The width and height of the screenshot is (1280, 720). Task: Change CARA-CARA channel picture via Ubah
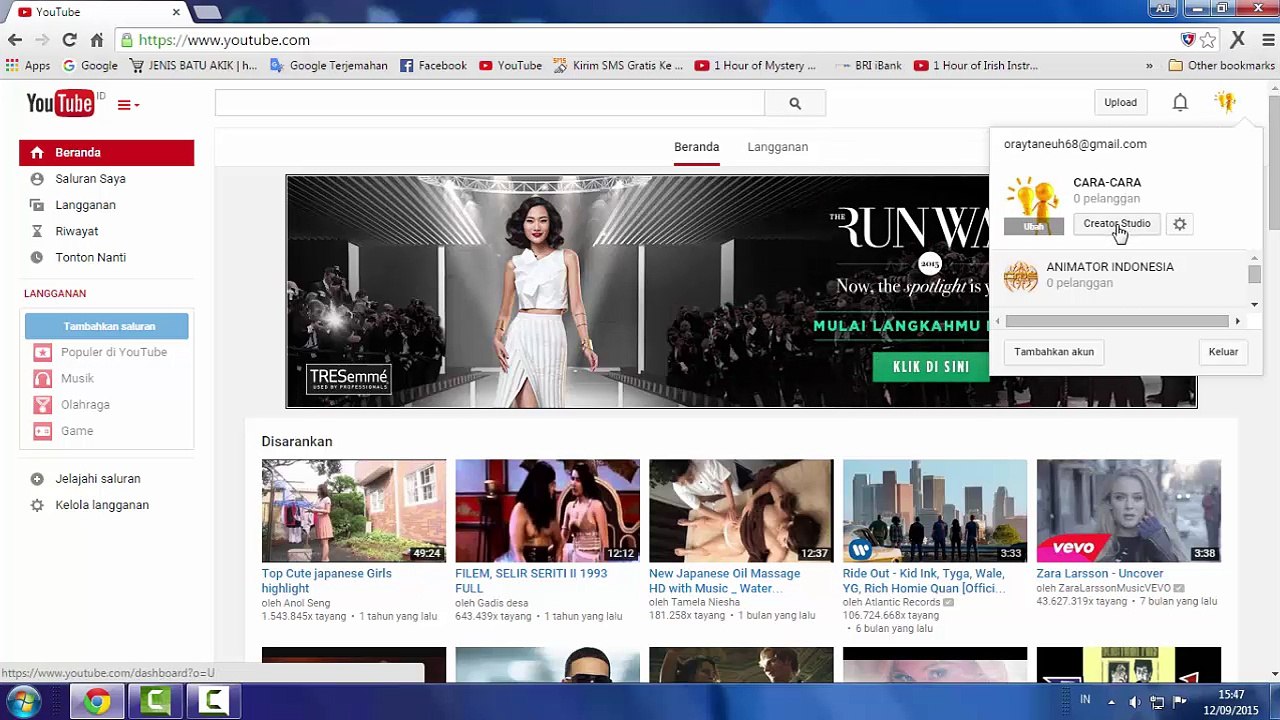pyautogui.click(x=1033, y=226)
